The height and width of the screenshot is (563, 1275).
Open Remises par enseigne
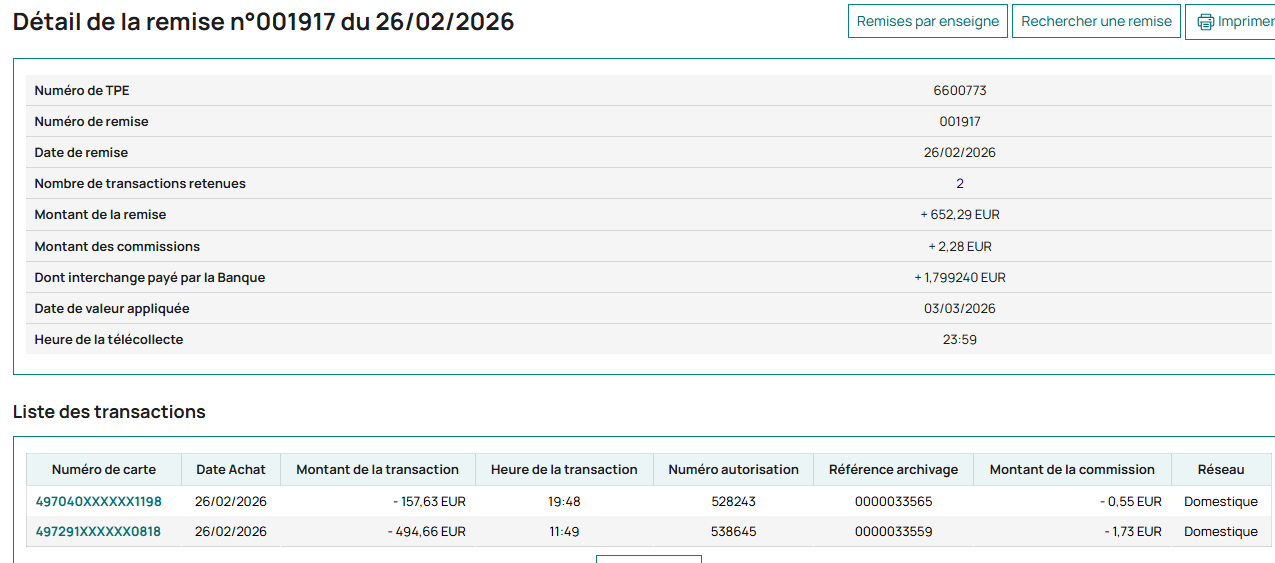928,21
